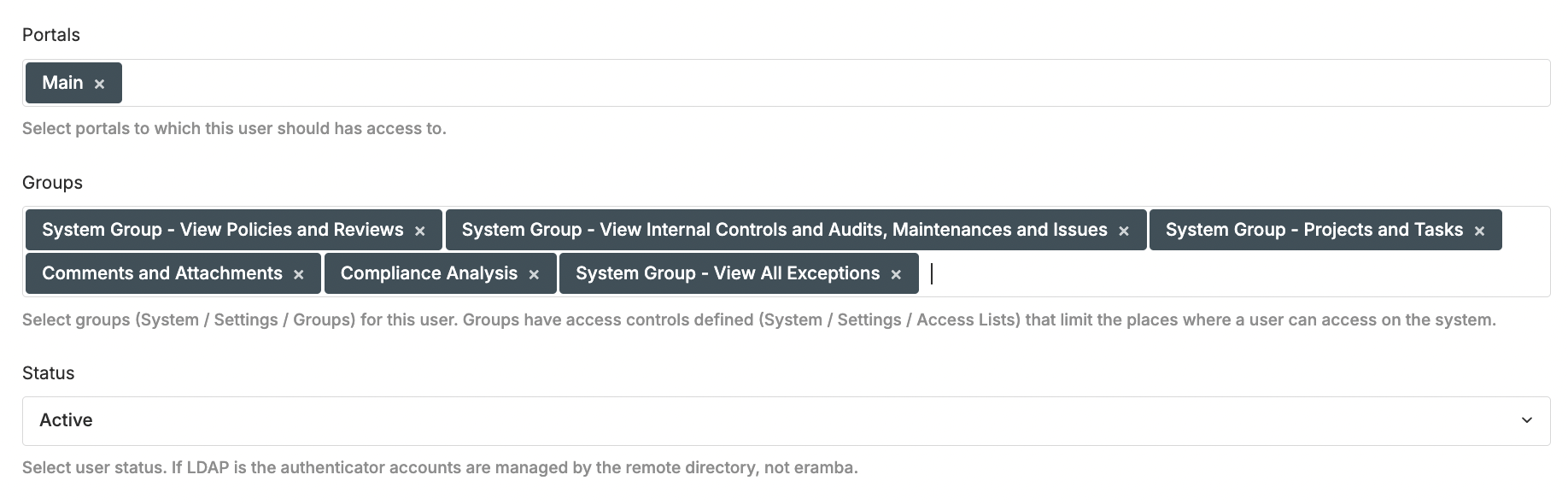The image size is (1568, 504).
Task: Select the View All Exceptions tag text
Action: (x=727, y=273)
